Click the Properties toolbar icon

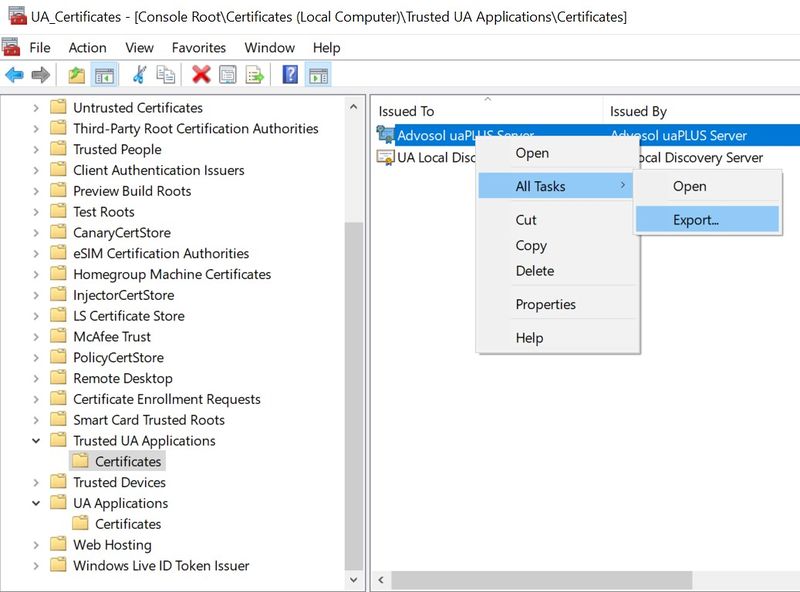228,75
